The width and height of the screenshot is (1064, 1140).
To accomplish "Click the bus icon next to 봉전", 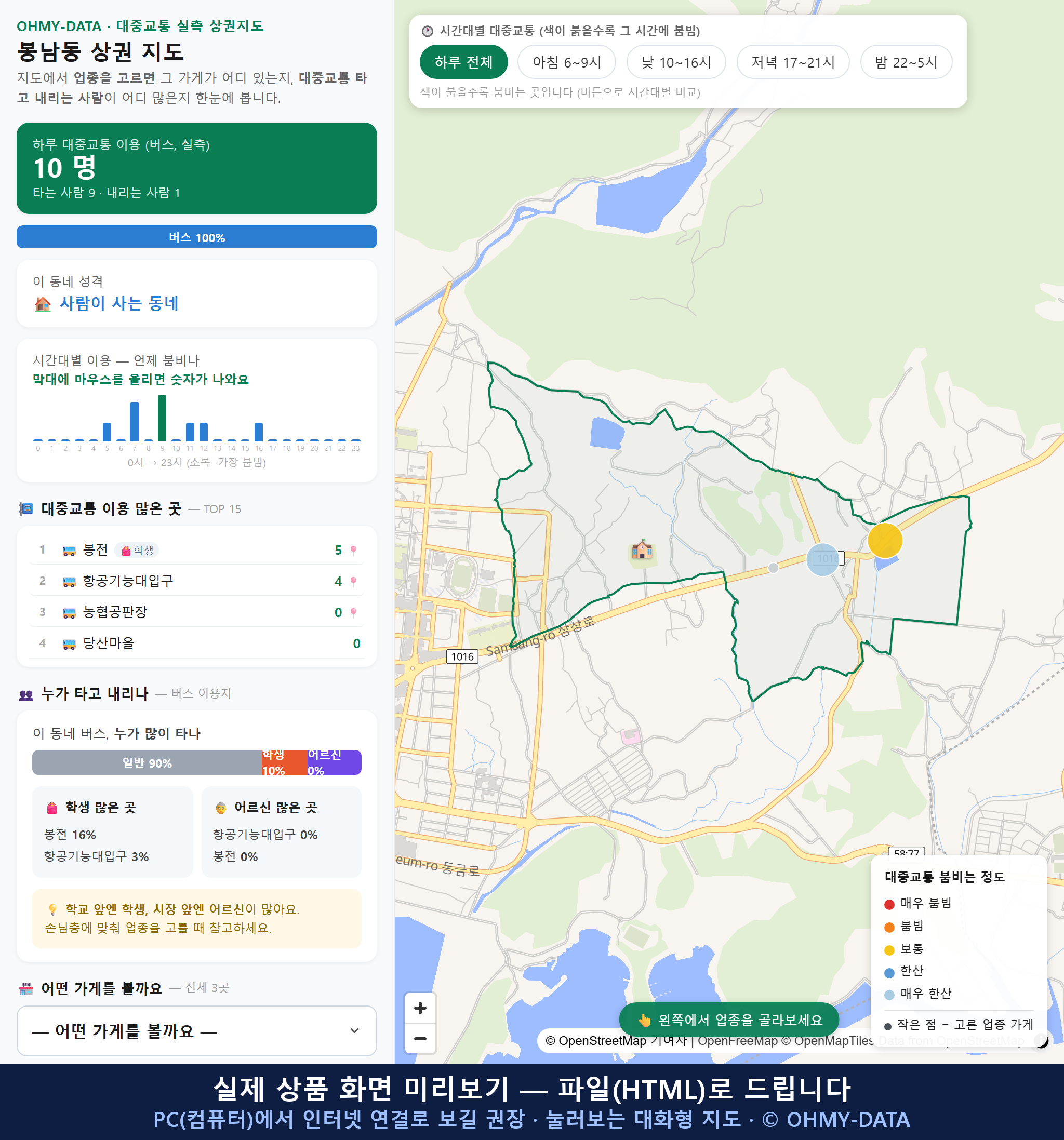I will point(69,551).
